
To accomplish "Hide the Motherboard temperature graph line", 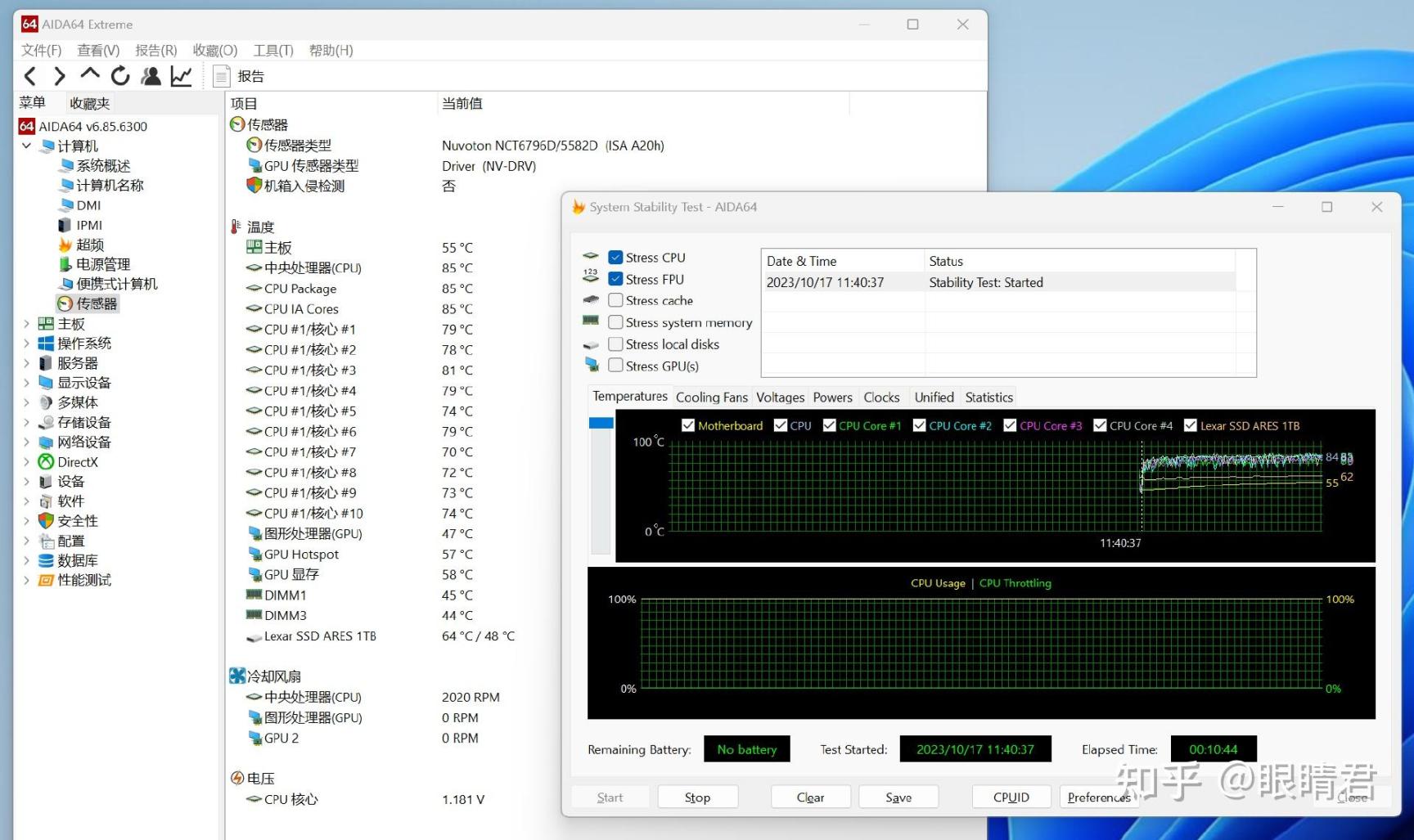I will click(x=688, y=425).
